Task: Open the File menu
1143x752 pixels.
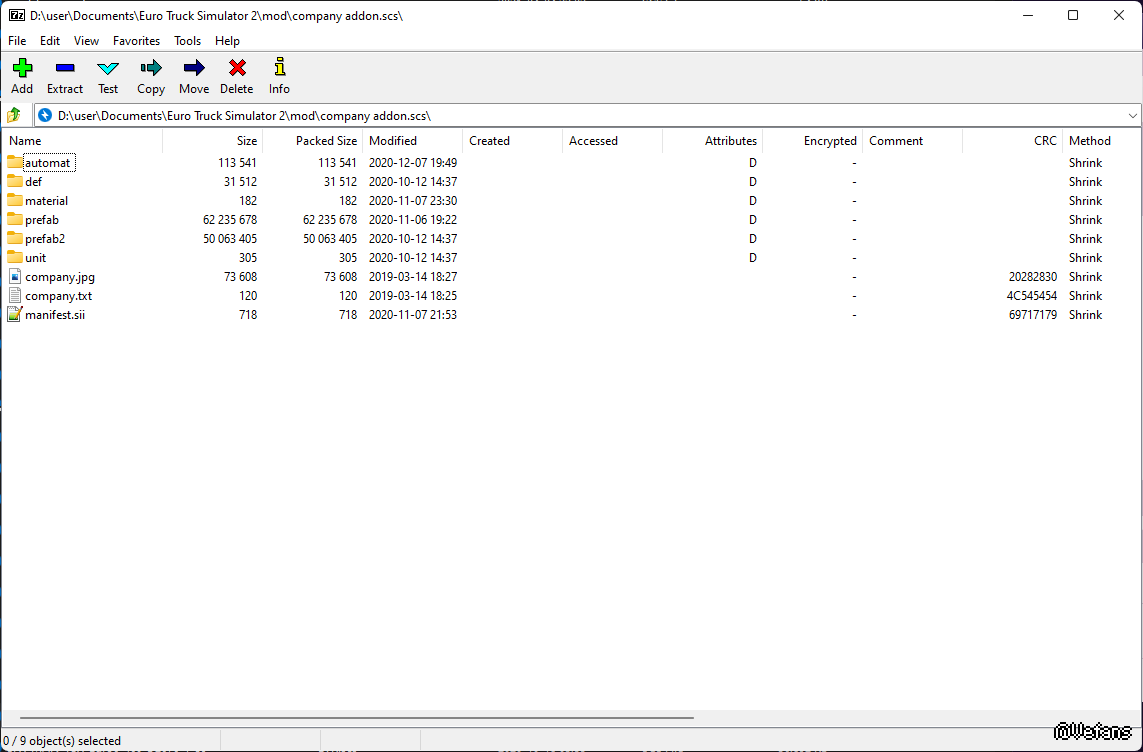Action: pyautogui.click(x=17, y=41)
